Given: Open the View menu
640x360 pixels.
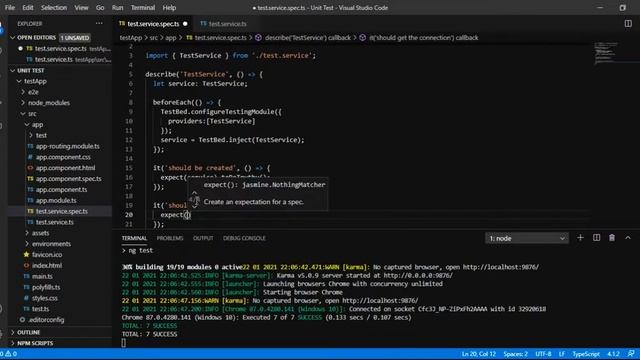Looking at the screenshot, I should coord(81,7).
